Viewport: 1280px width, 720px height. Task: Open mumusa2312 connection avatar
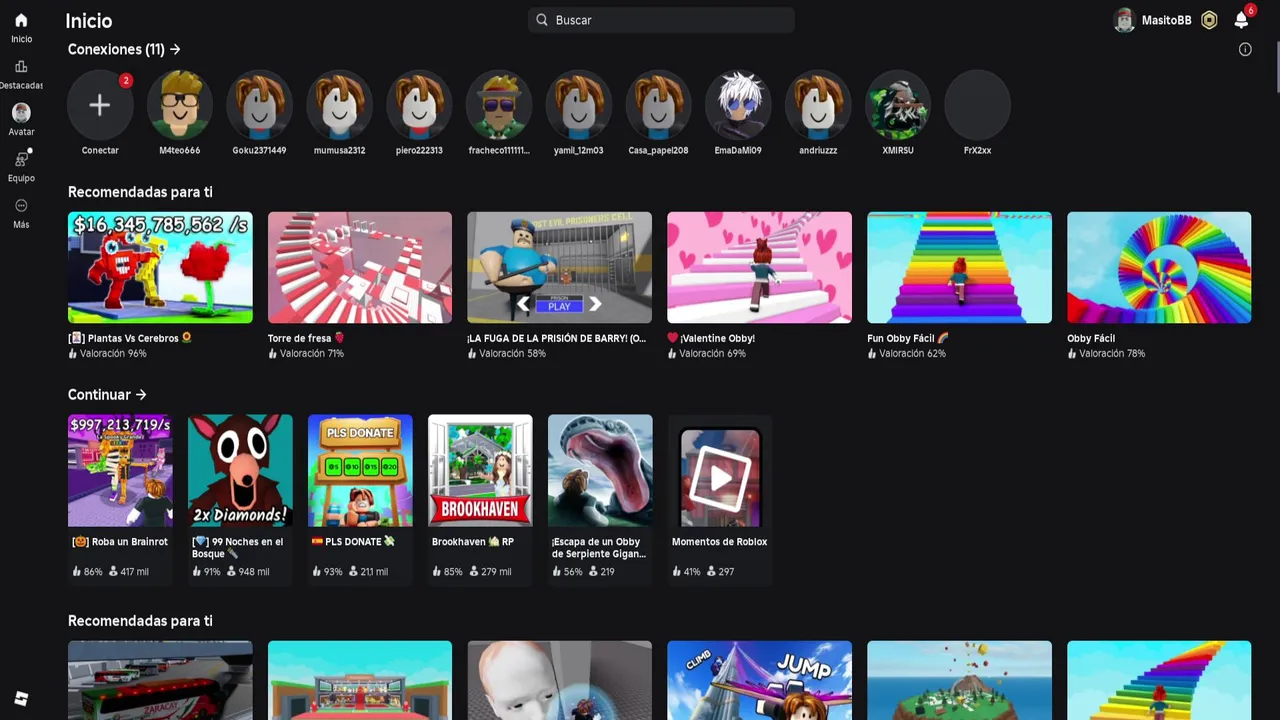pyautogui.click(x=339, y=104)
